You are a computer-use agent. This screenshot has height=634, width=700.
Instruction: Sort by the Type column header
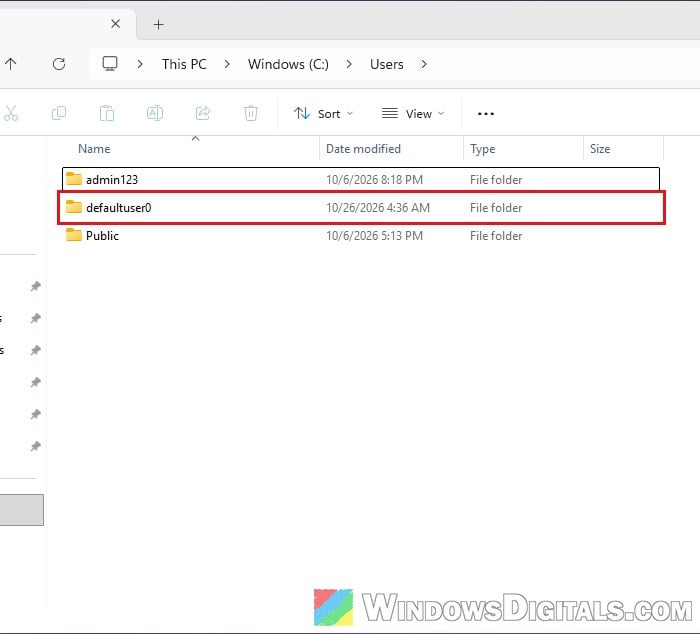pyautogui.click(x=483, y=149)
